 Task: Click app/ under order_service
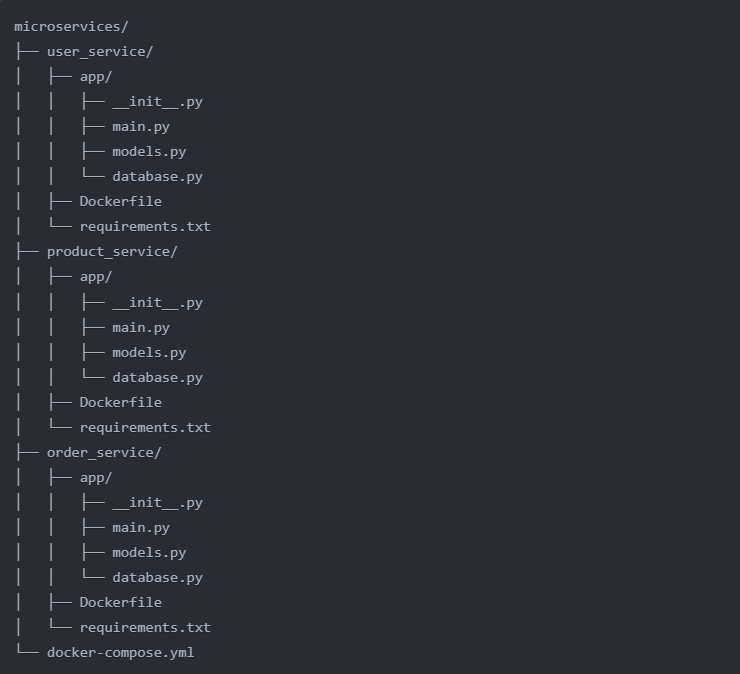click(96, 478)
